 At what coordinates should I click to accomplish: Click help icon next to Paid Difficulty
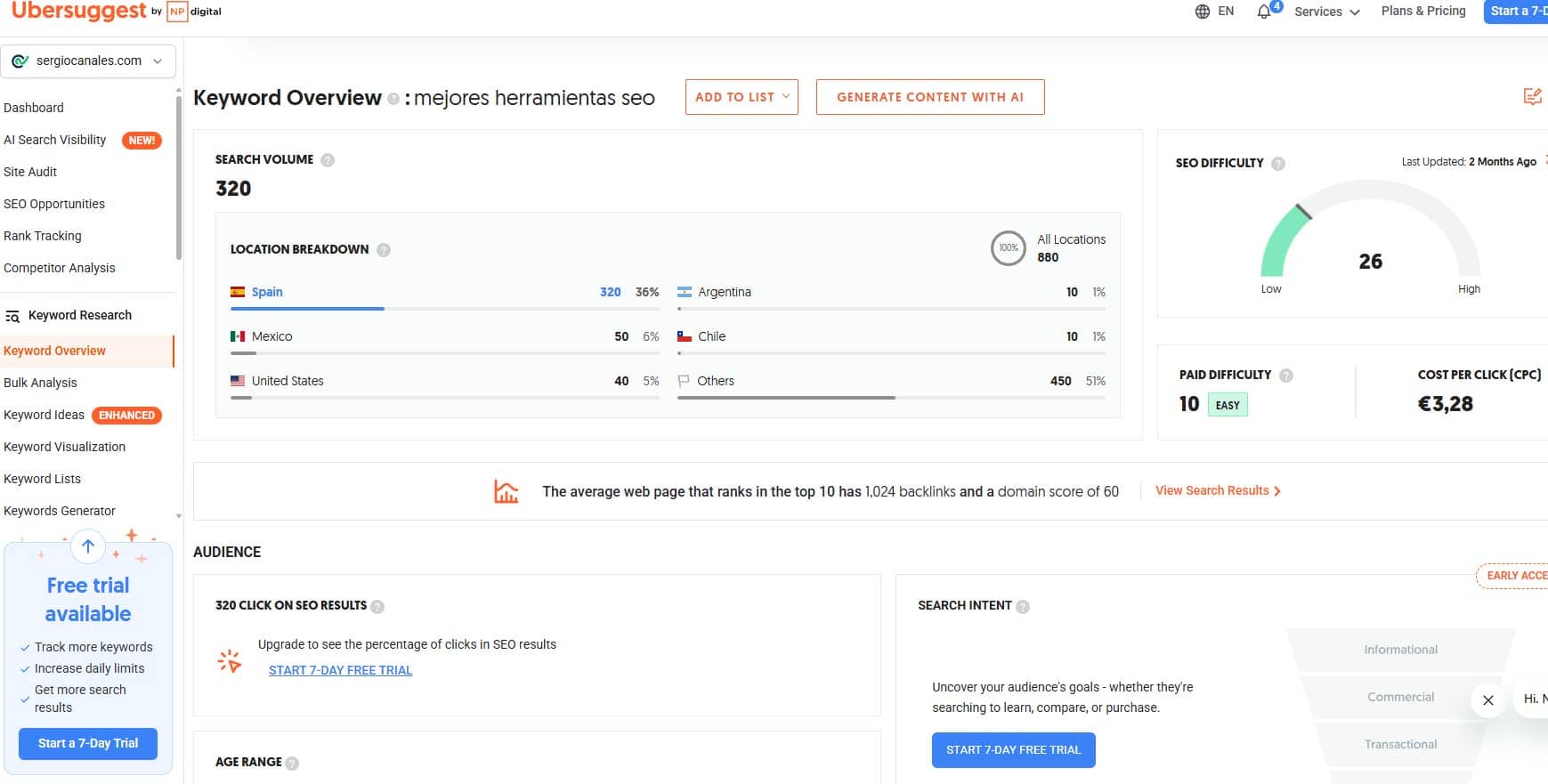coord(1286,376)
